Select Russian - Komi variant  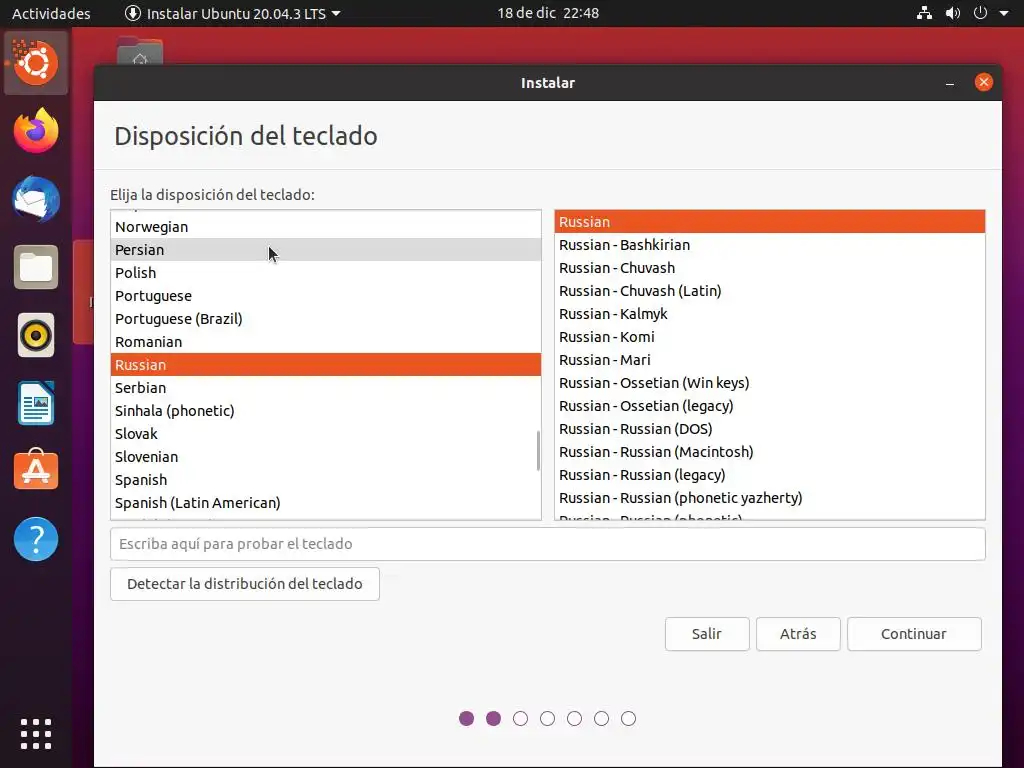pyautogui.click(x=770, y=337)
